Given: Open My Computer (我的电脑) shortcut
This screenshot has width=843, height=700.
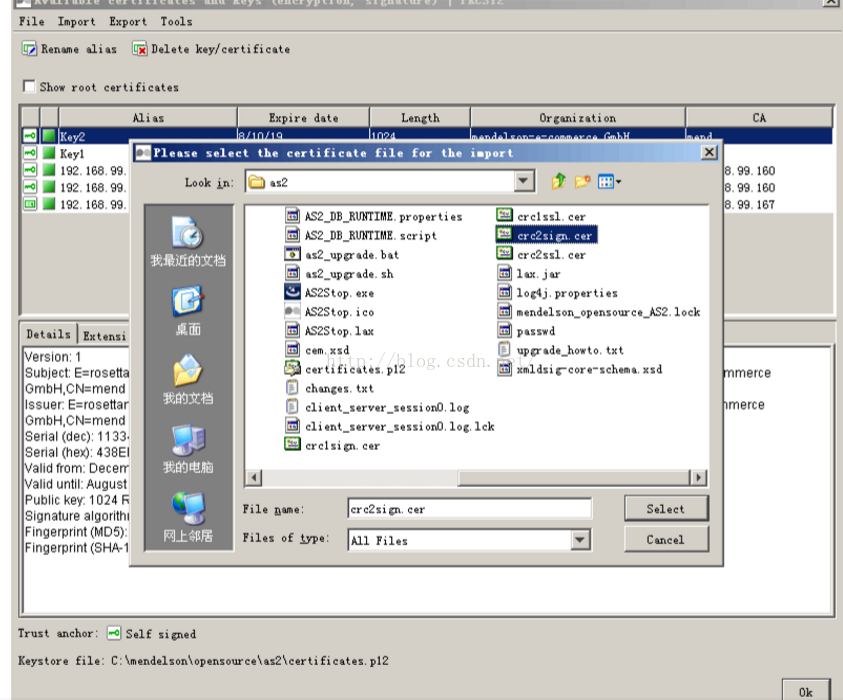Looking at the screenshot, I should [x=188, y=449].
